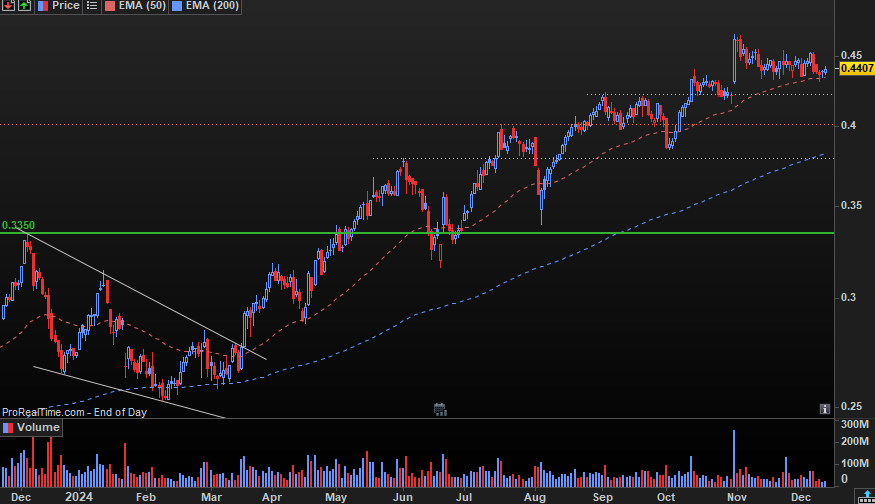Click the red down-arrow page icon

click(8, 6)
